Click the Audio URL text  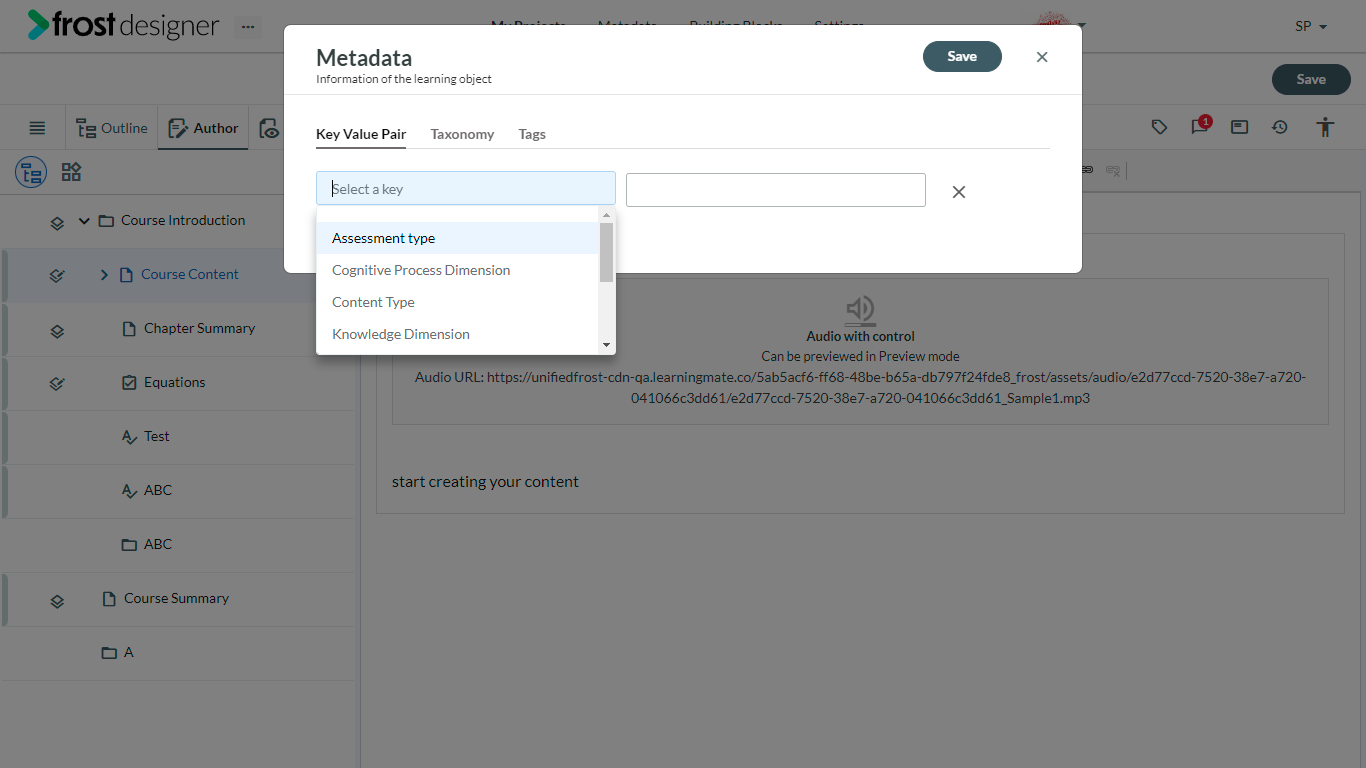(x=860, y=387)
